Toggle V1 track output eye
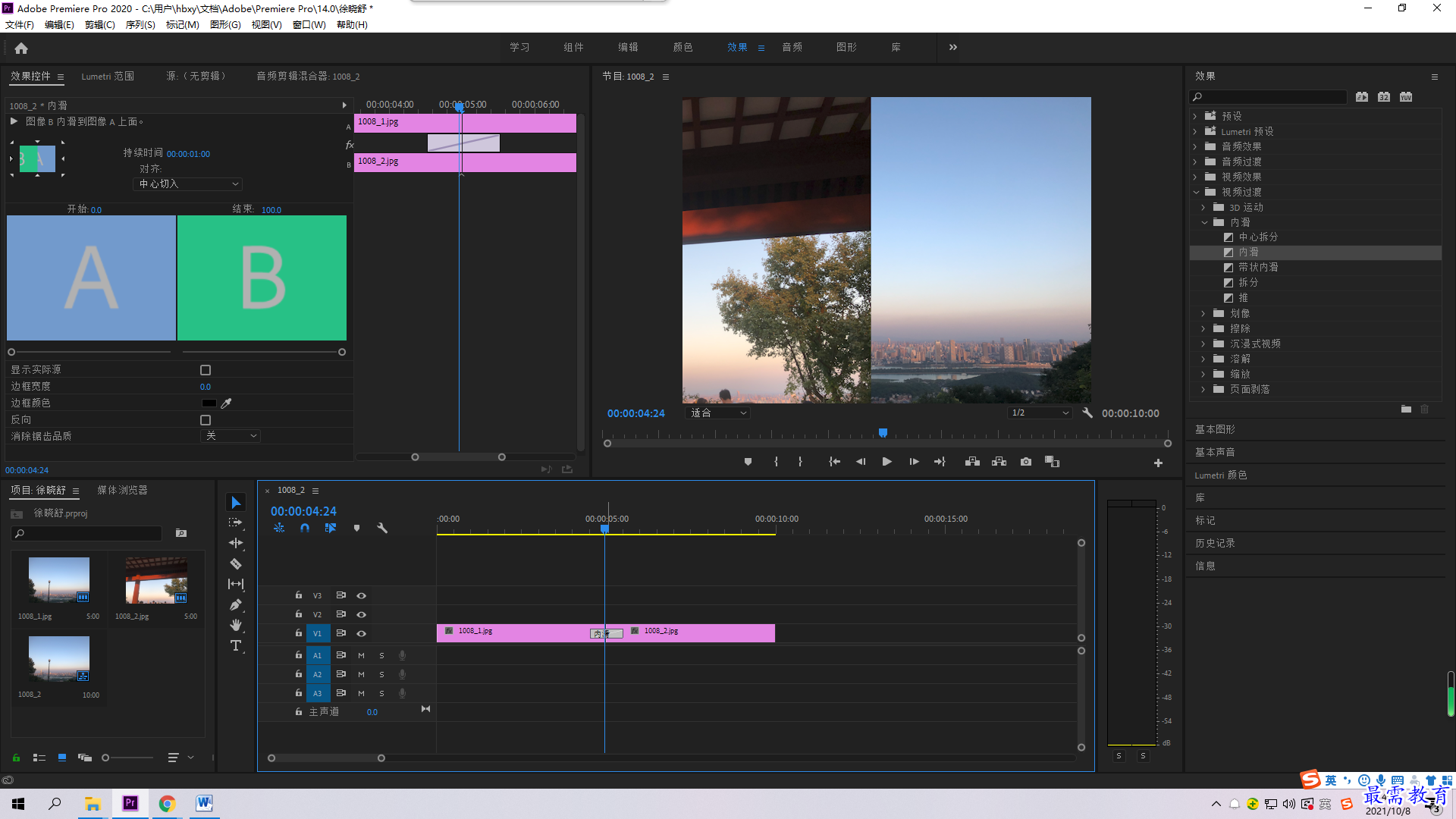This screenshot has height=819, width=1456. (362, 634)
